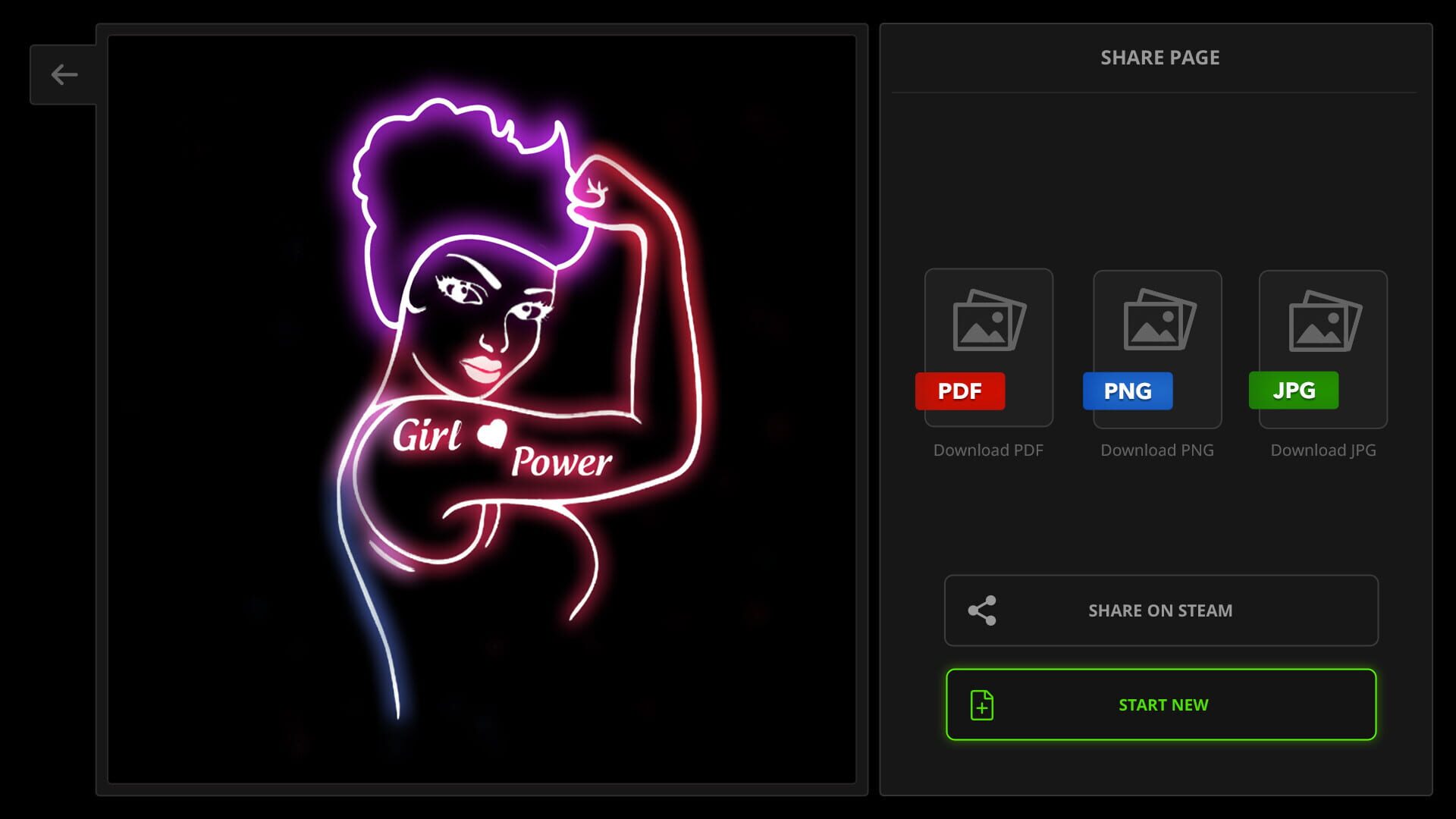This screenshot has width=1456, height=819.
Task: Click the SHARE PAGE heading
Action: pos(1159,57)
